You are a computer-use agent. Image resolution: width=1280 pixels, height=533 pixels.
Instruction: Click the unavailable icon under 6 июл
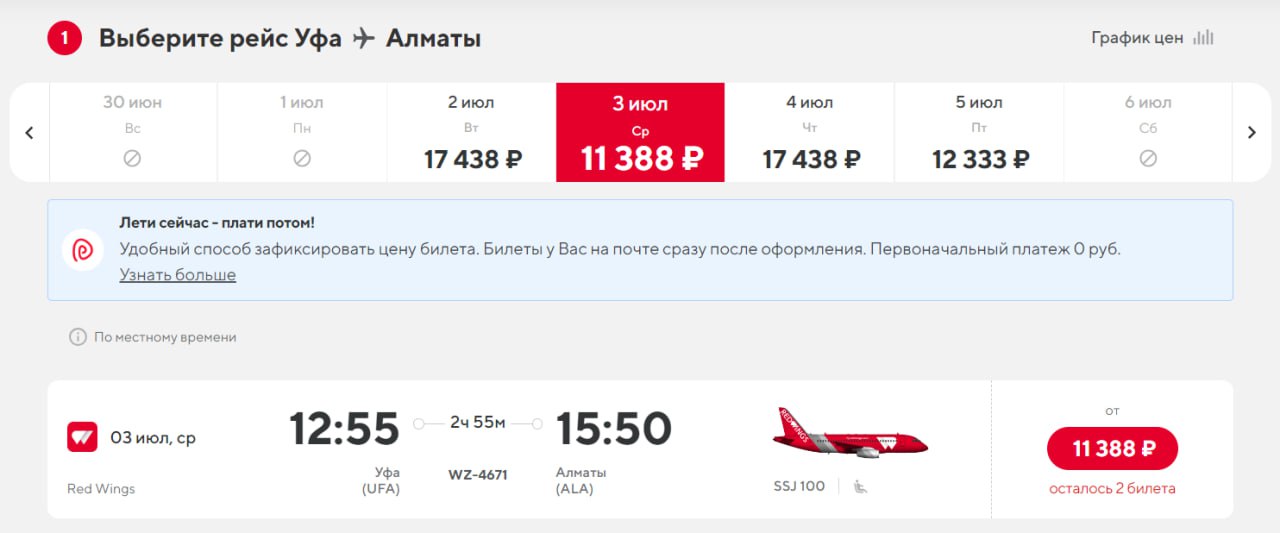(1148, 158)
